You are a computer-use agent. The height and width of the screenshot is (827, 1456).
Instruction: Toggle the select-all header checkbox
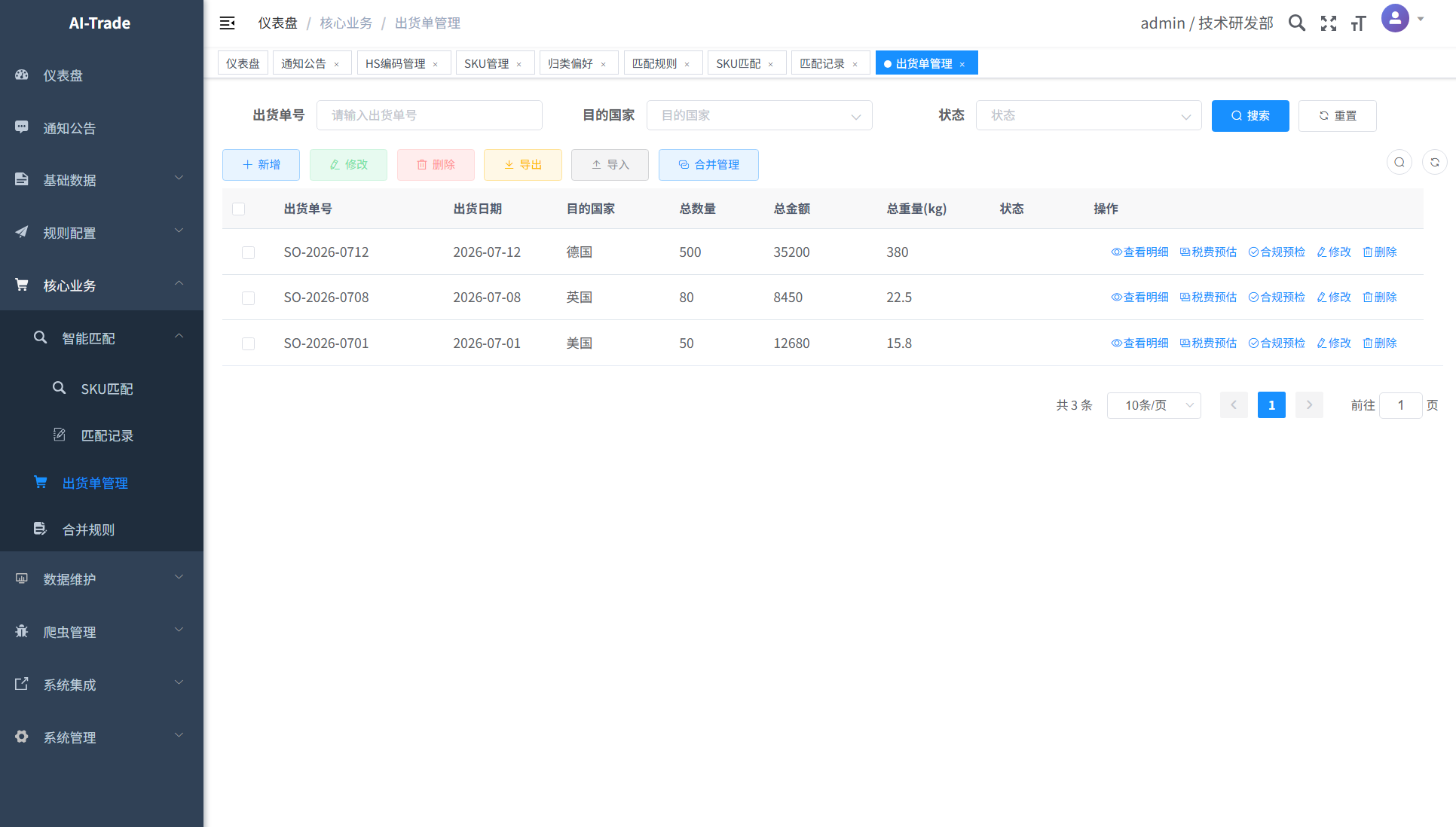pyautogui.click(x=239, y=209)
